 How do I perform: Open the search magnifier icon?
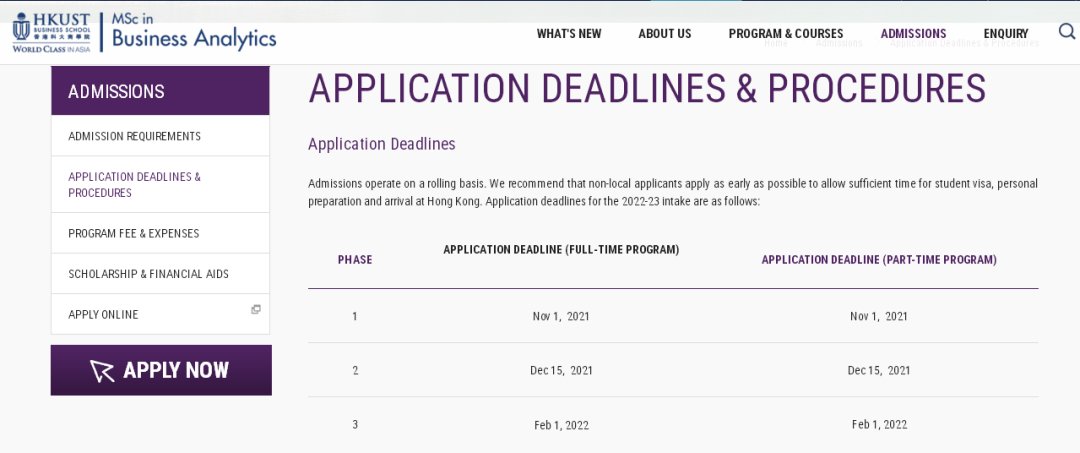pyautogui.click(x=1067, y=32)
